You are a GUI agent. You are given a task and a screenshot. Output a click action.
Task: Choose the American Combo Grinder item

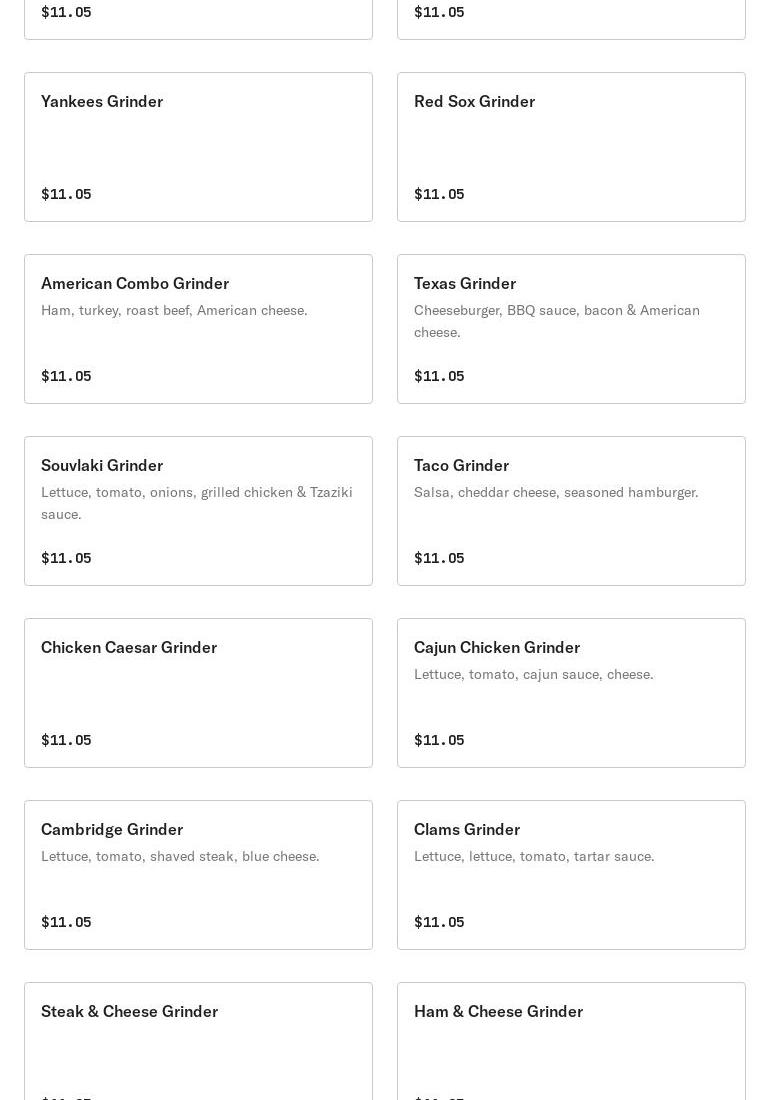(198, 329)
